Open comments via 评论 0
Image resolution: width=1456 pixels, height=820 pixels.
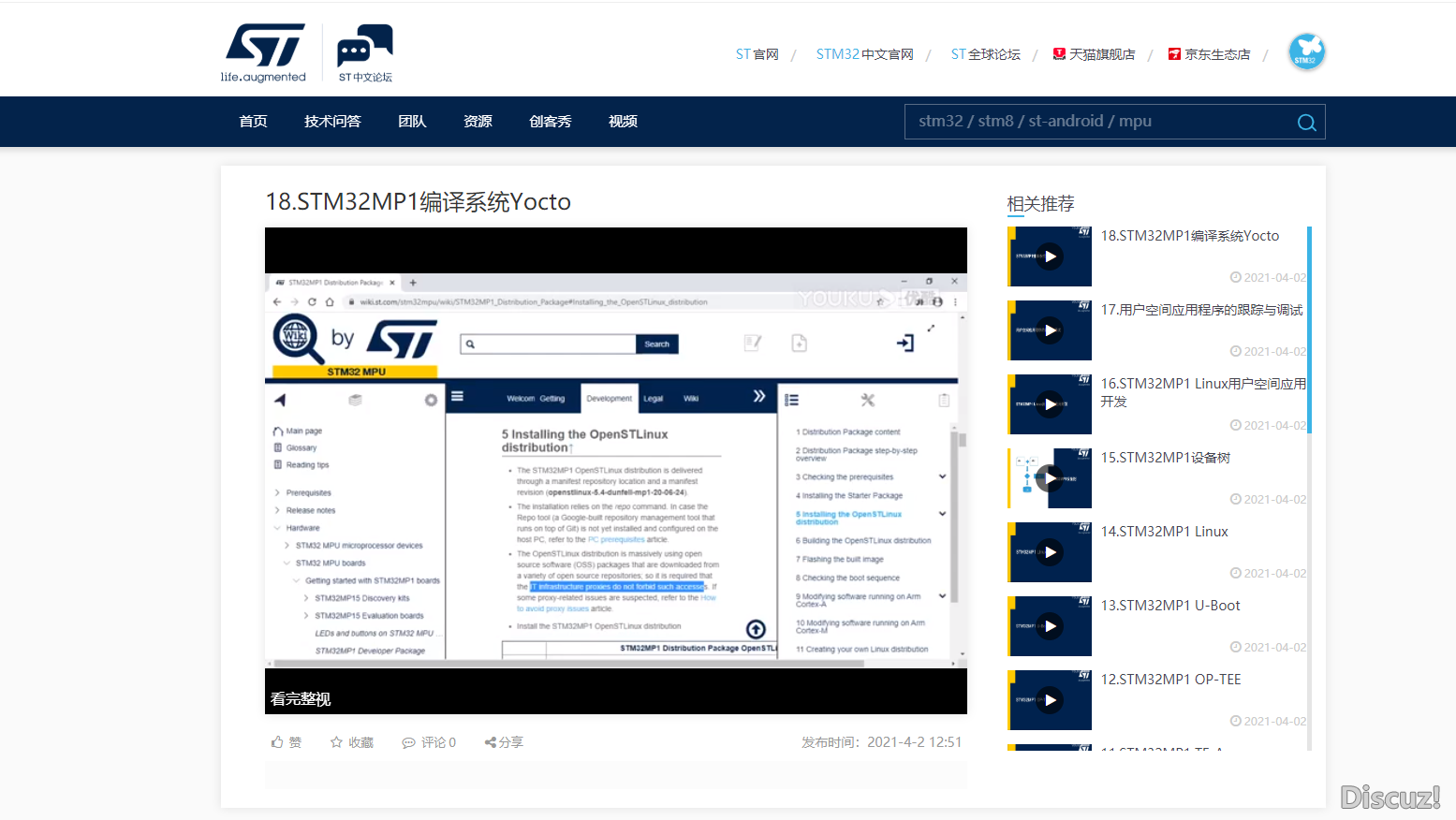pyautogui.click(x=429, y=742)
